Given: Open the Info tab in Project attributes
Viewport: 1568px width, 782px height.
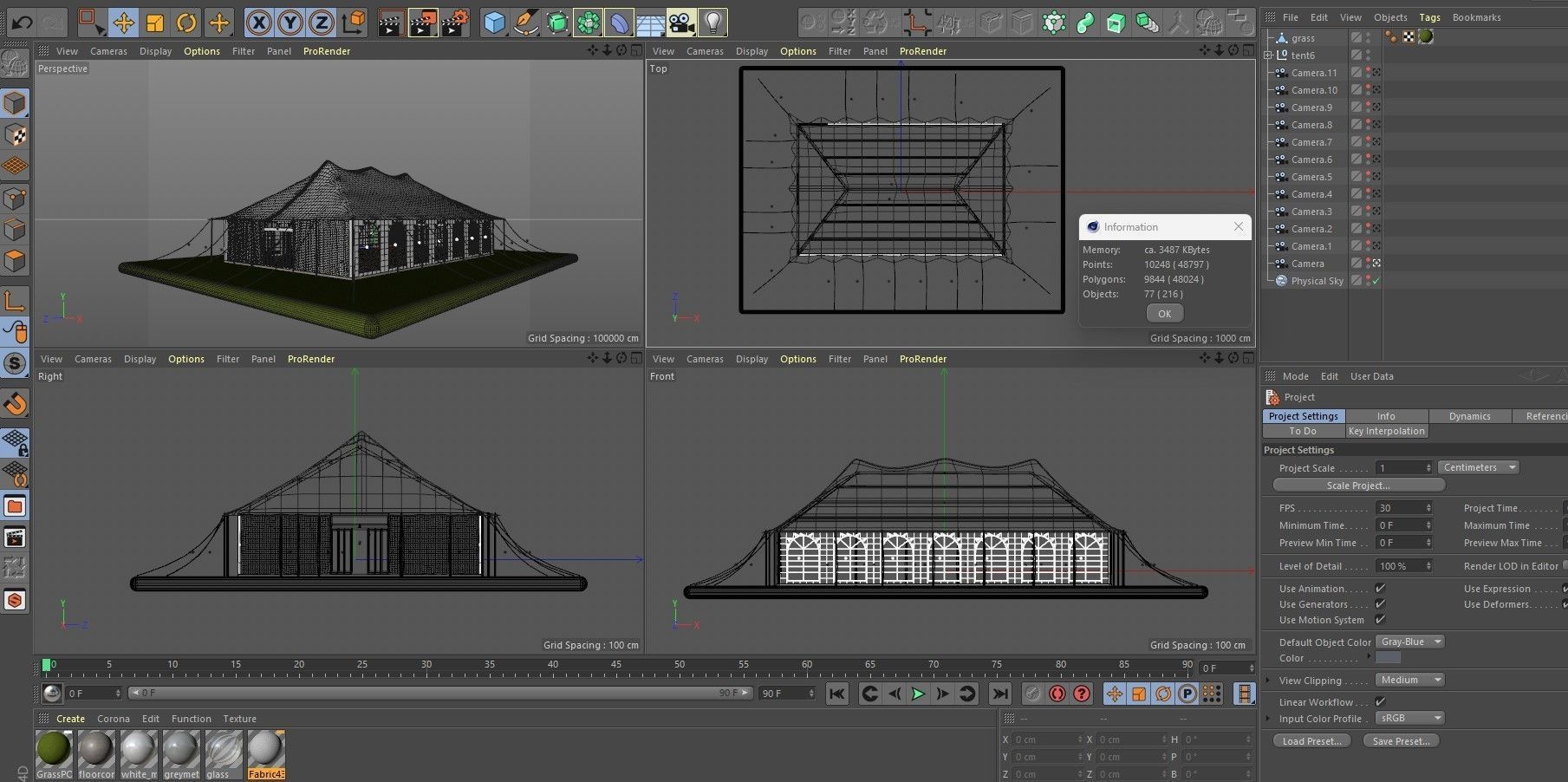Looking at the screenshot, I should 1386,416.
